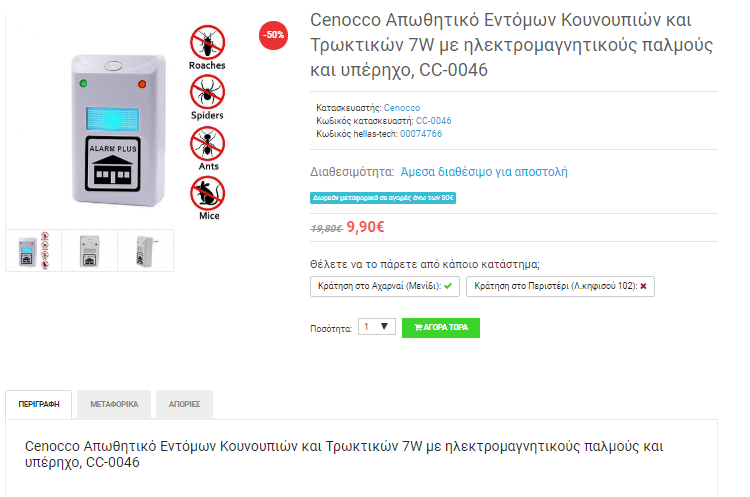Select the ΠΕΡΙΓΡΑΦΗ tab
This screenshot has width=750, height=497.
39,404
